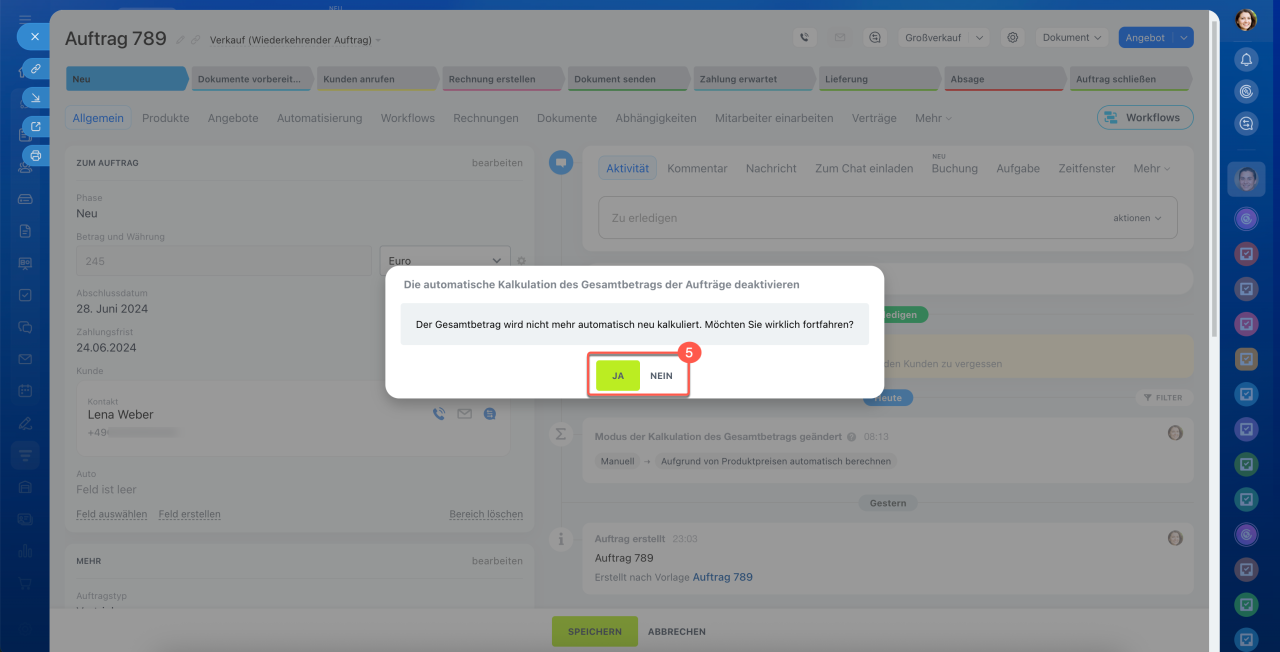Open the Verträge tab
Screen dimensions: 1280x652
(874, 118)
